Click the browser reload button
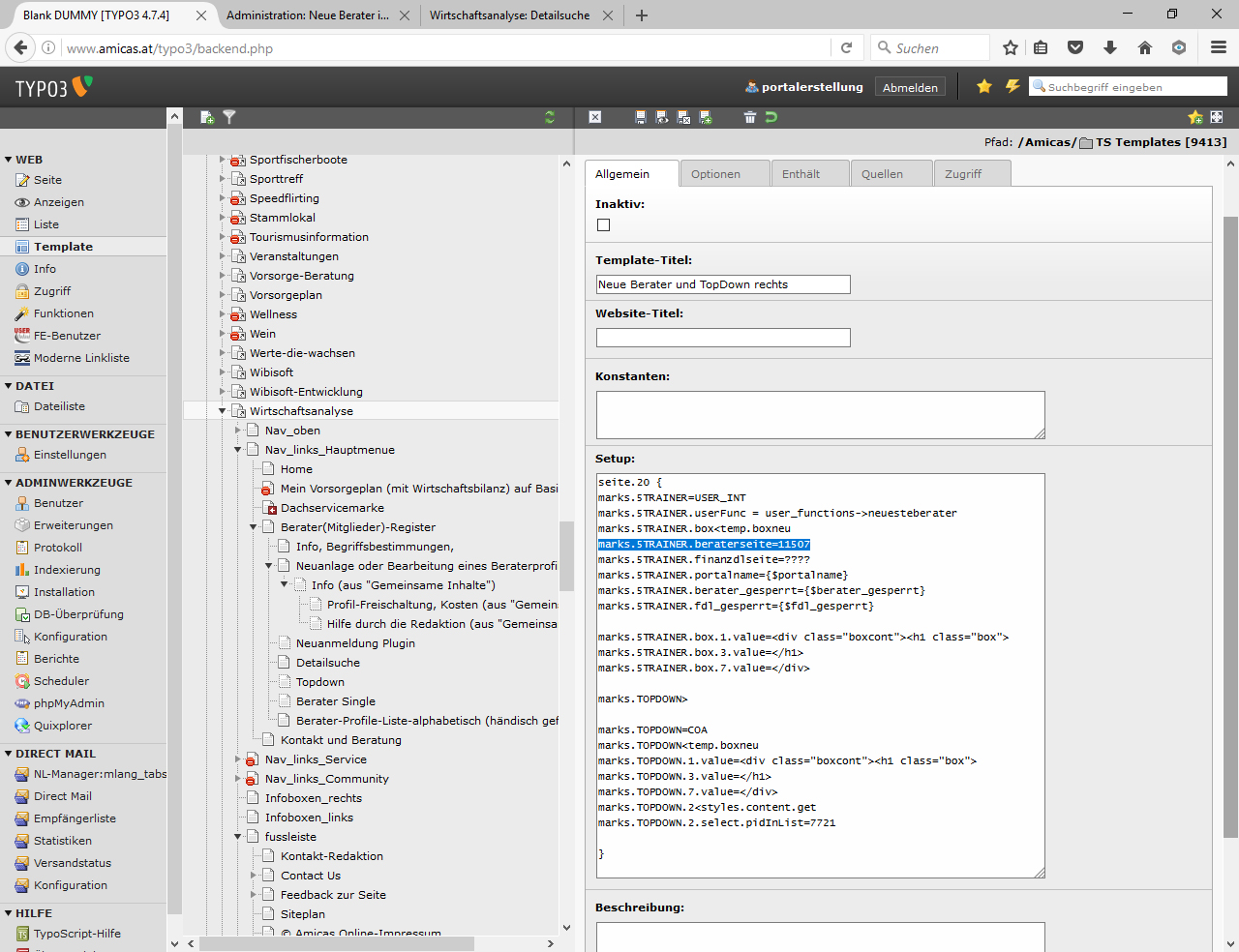Screen dimensions: 1239x952 coord(846,47)
